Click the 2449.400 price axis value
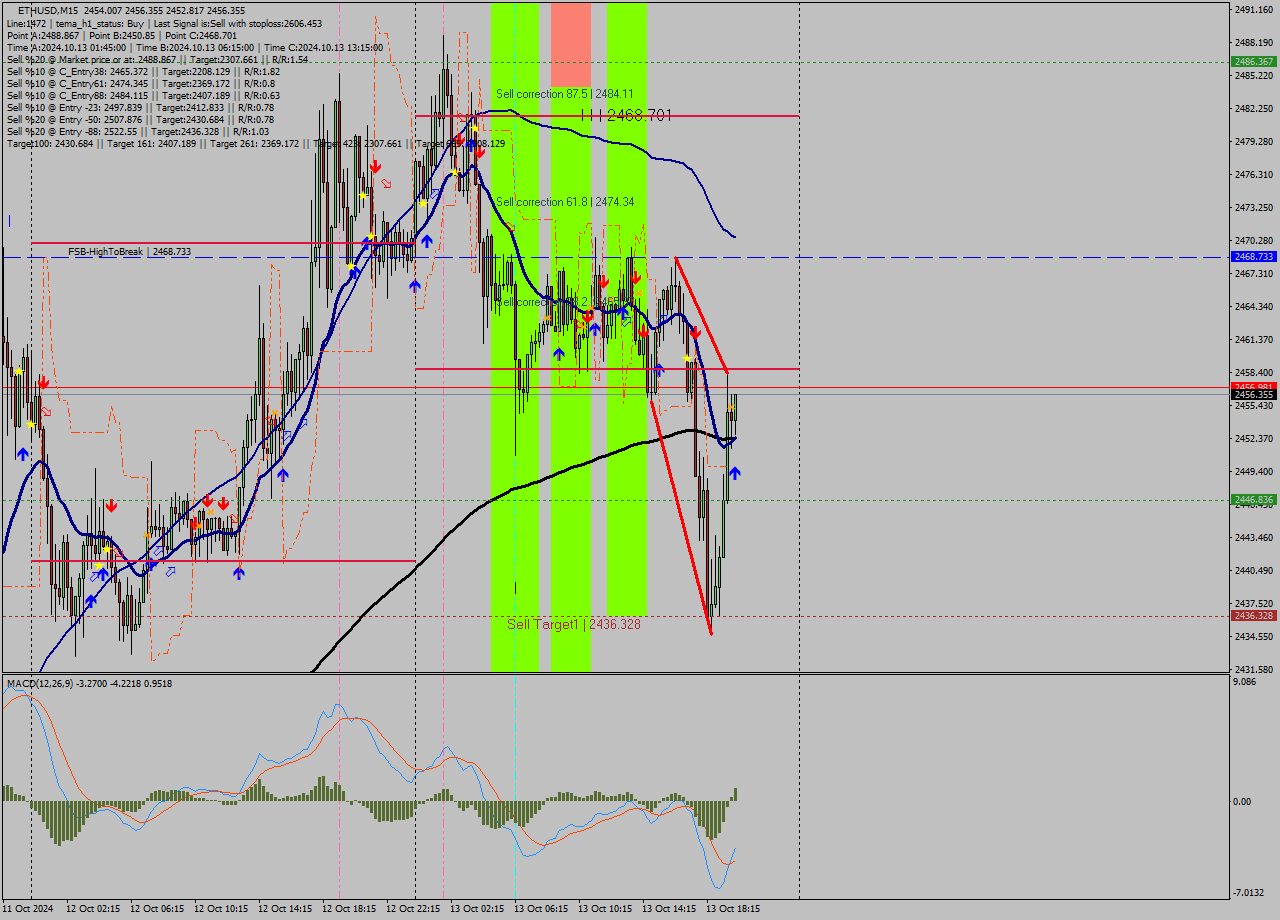Image resolution: width=1280 pixels, height=920 pixels. click(1254, 471)
